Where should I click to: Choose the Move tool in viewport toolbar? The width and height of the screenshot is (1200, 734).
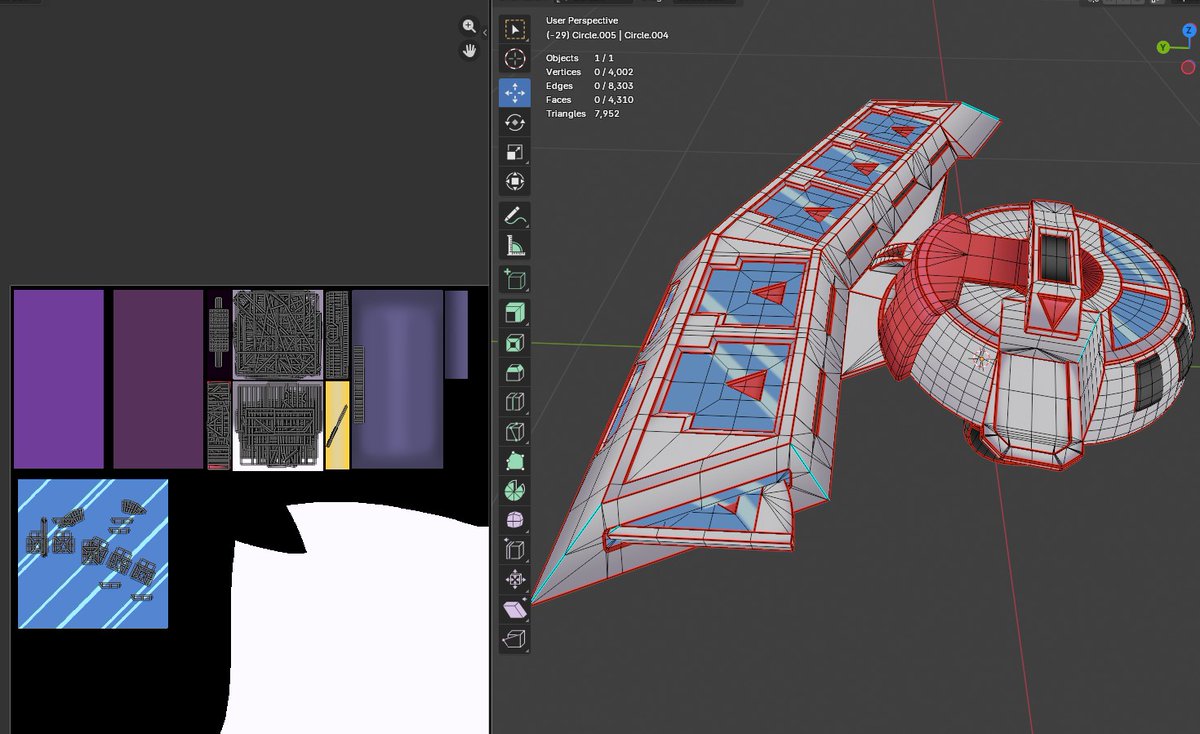tap(514, 93)
